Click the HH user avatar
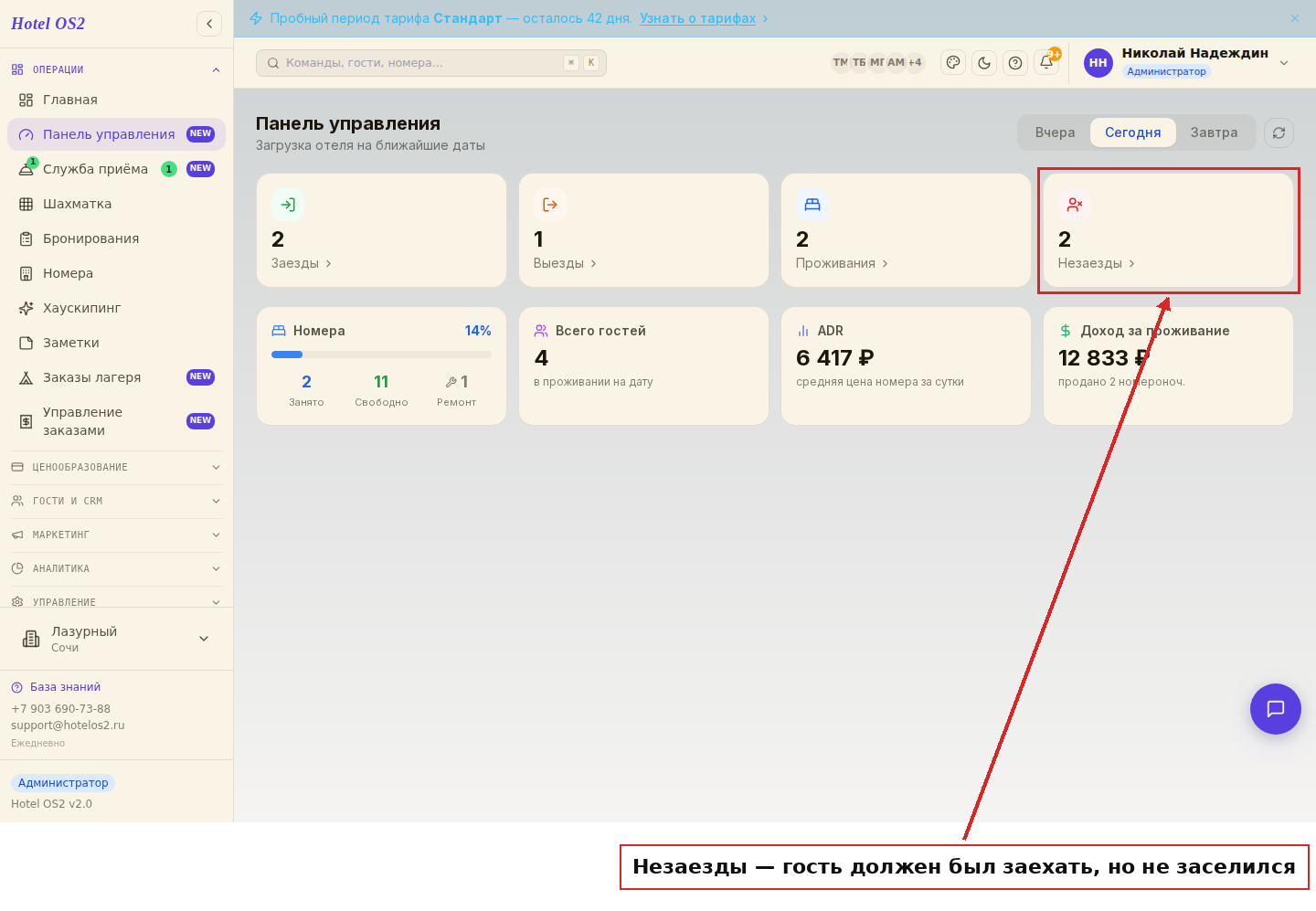 click(x=1098, y=63)
